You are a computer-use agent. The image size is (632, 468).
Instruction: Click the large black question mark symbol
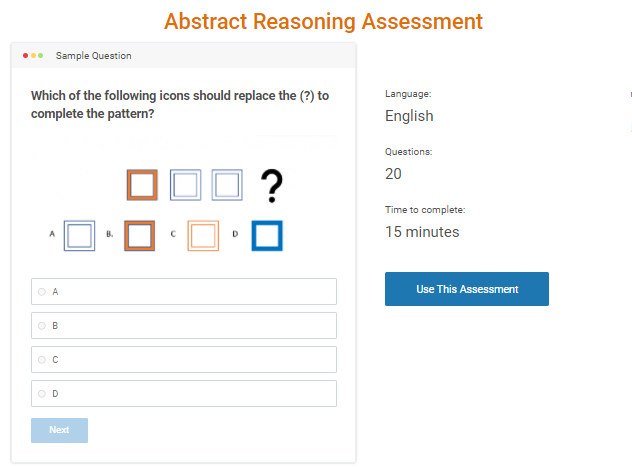tap(271, 186)
